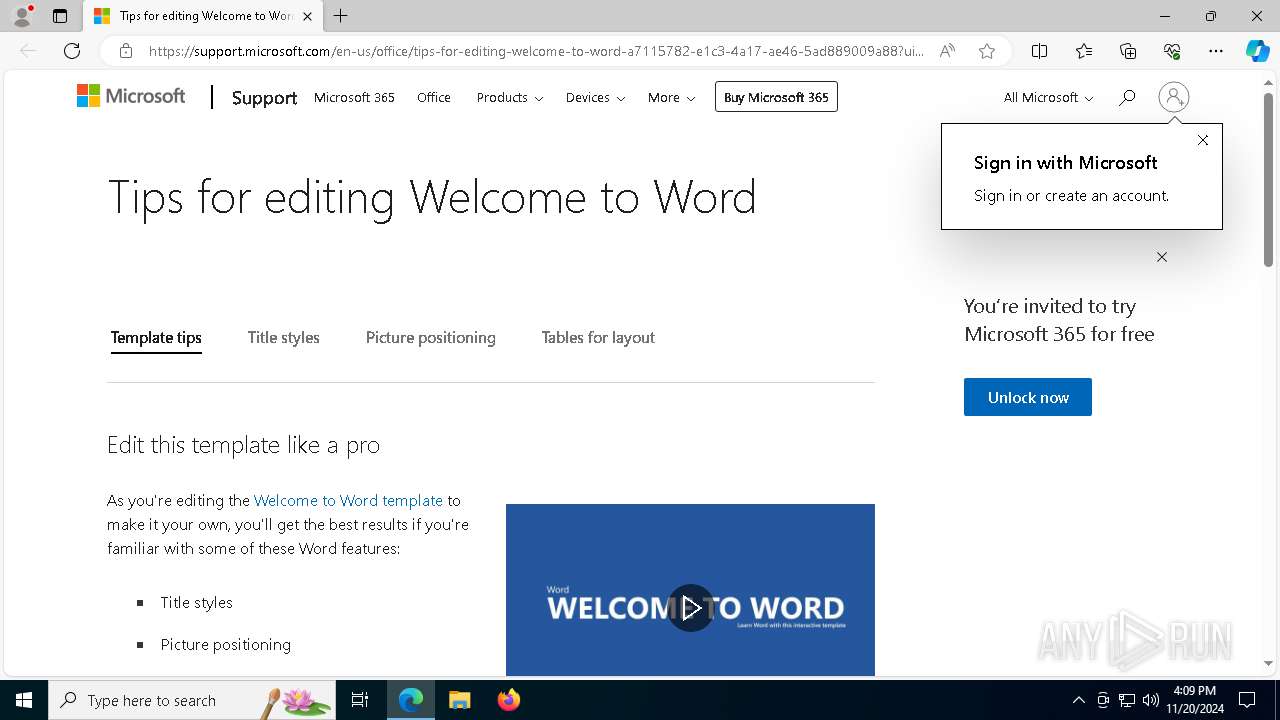
Task: Launch Firefox from the taskbar
Action: click(x=509, y=700)
